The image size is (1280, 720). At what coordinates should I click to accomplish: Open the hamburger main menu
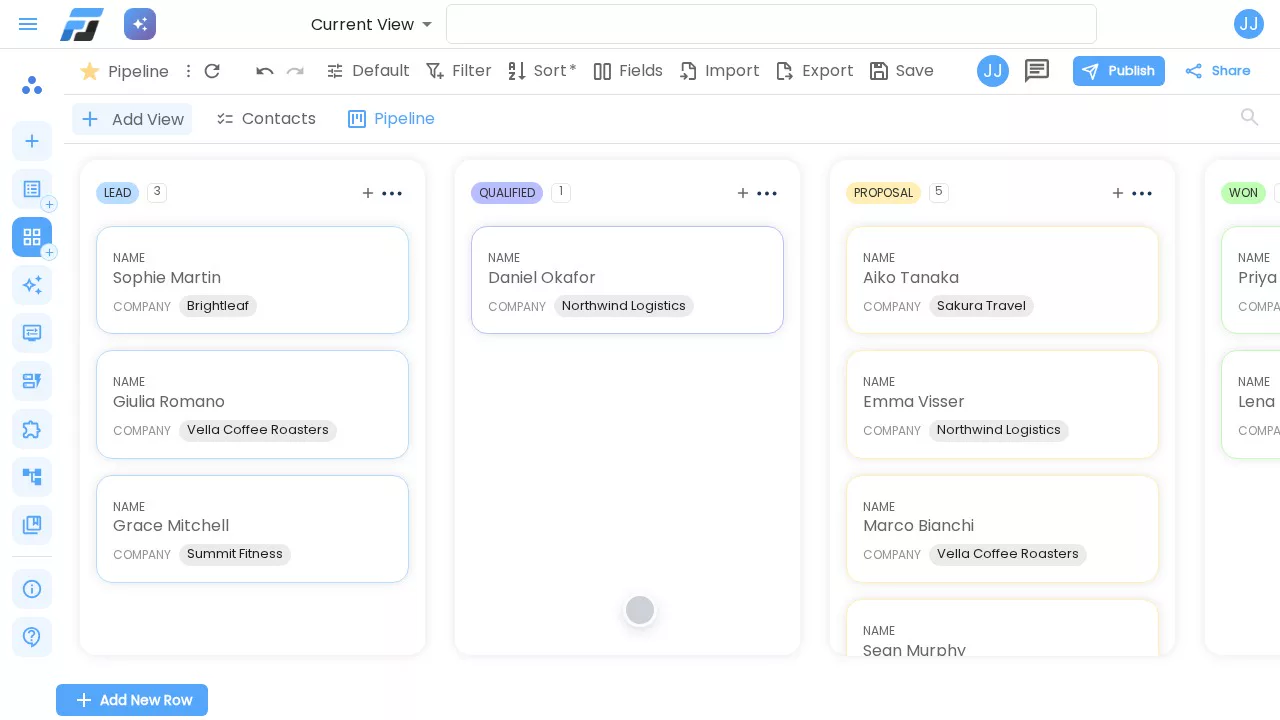pos(28,24)
